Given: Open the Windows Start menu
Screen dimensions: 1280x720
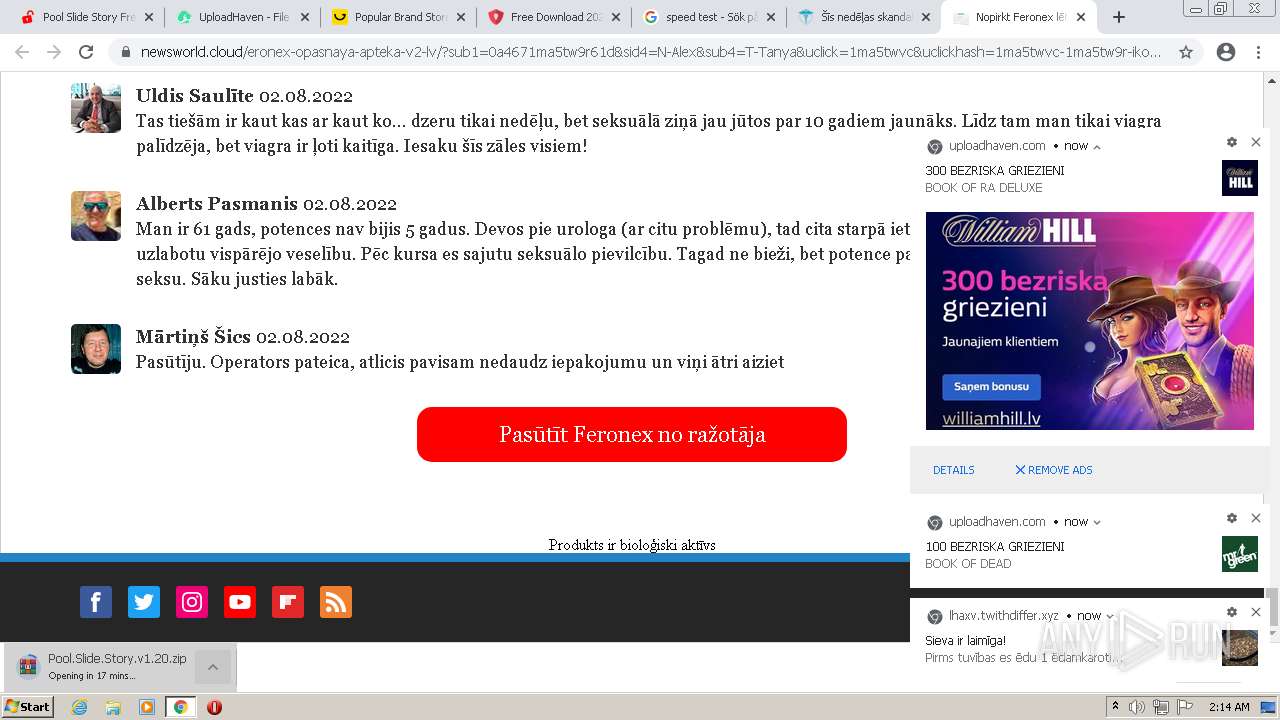Looking at the screenshot, I should (x=28, y=706).
